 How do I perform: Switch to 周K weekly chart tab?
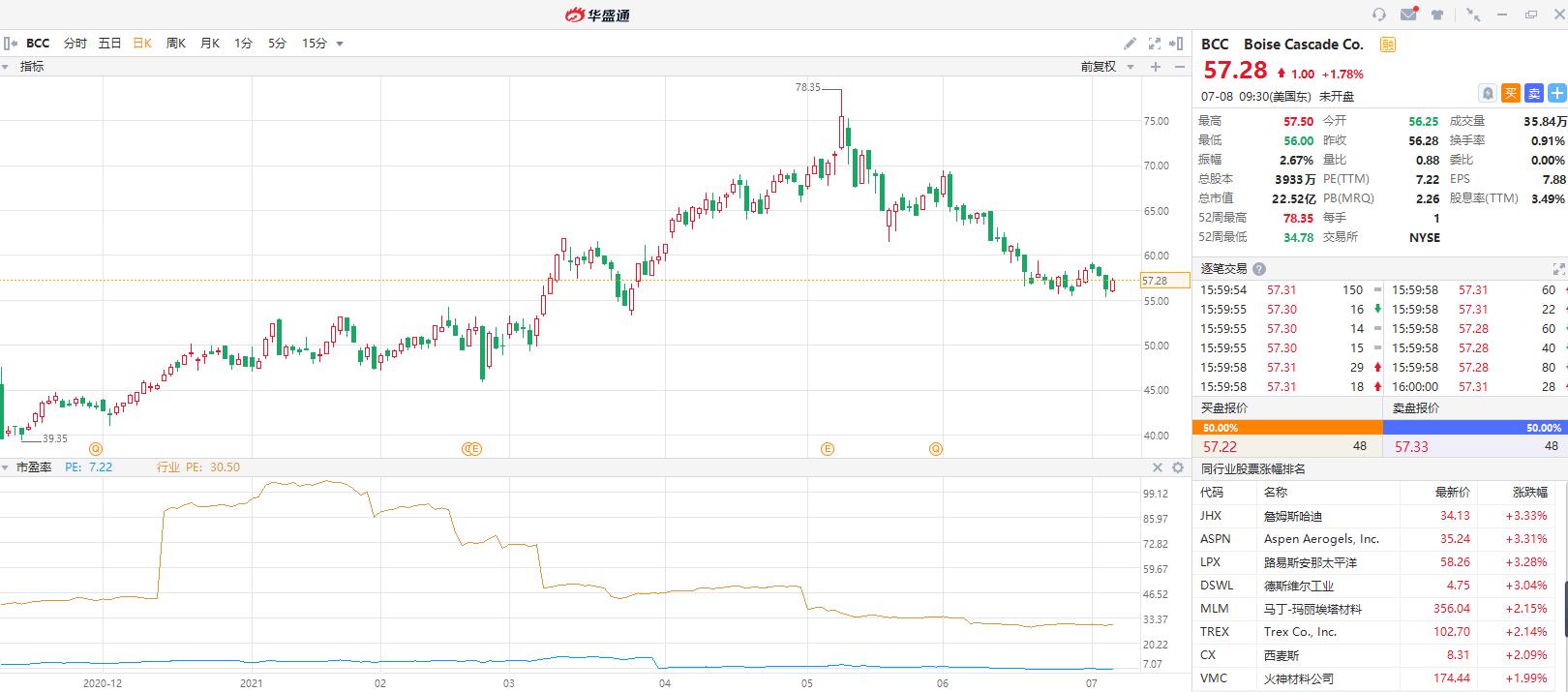[x=175, y=44]
